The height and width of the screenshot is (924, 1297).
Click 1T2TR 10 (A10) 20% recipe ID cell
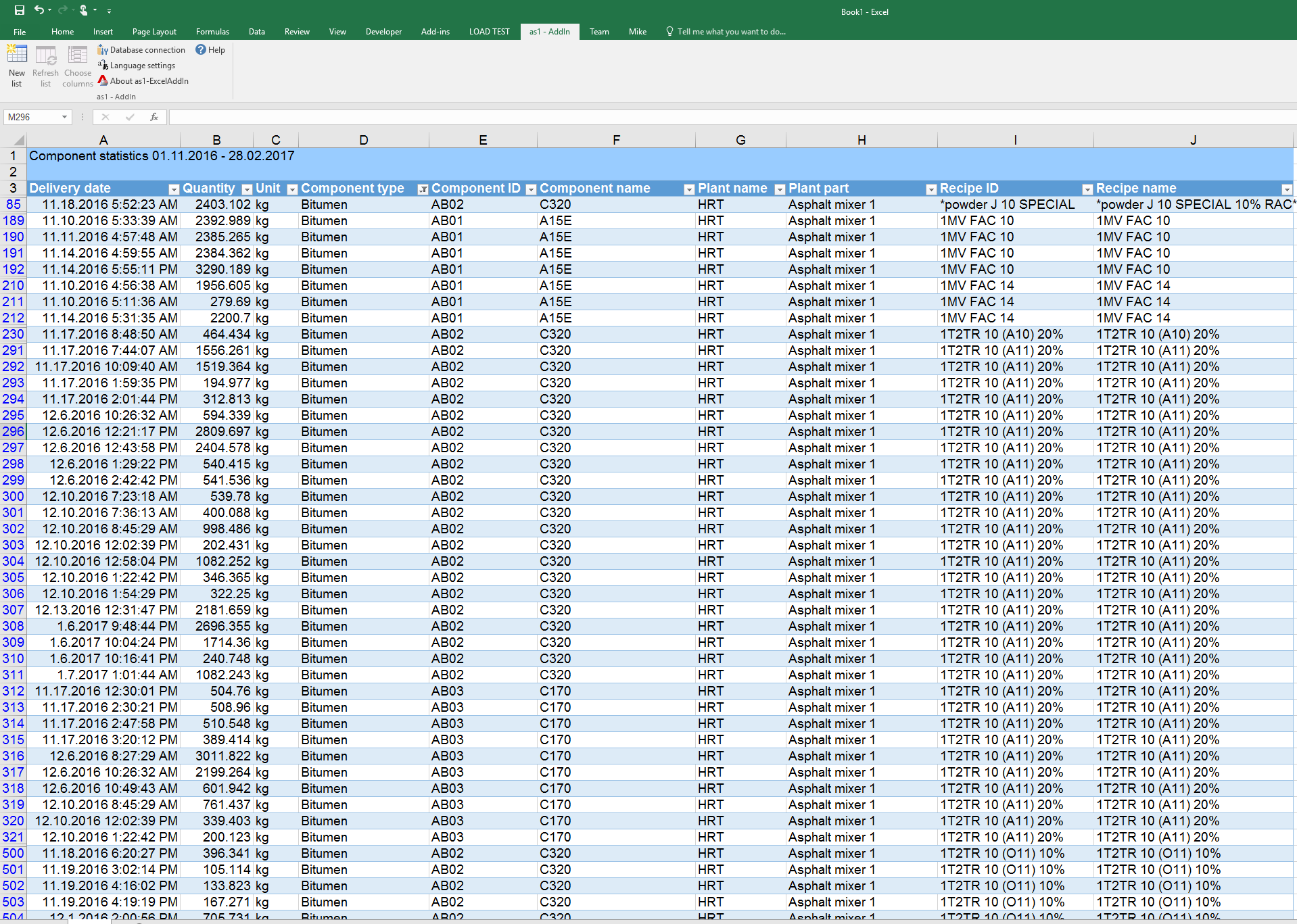tap(1015, 334)
